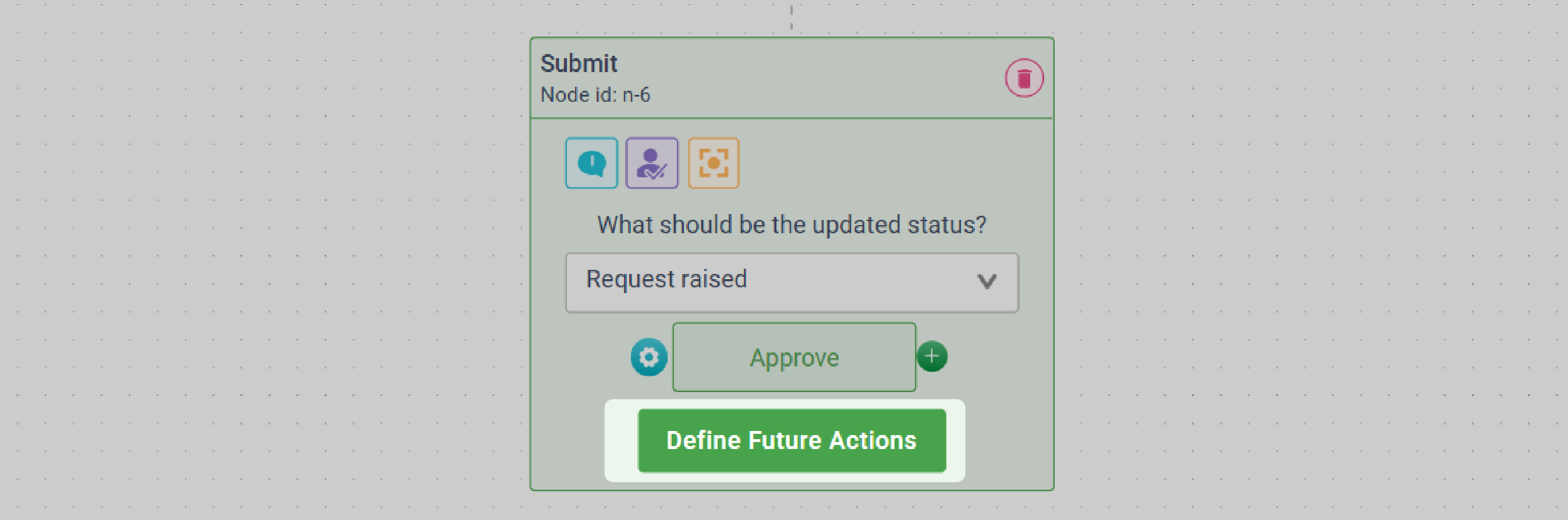This screenshot has height=520, width=1568.
Task: Click blank node area right of orange icon
Action: 882,163
